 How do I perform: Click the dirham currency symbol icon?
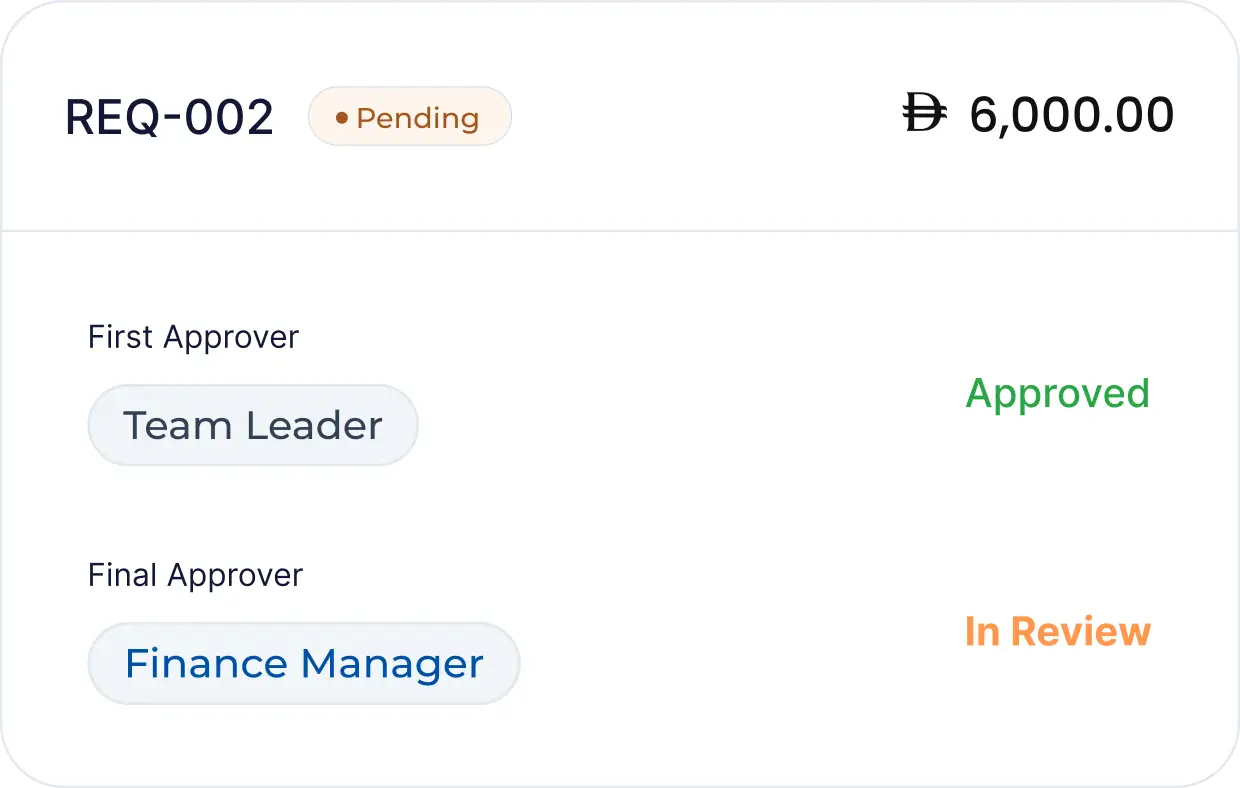924,115
